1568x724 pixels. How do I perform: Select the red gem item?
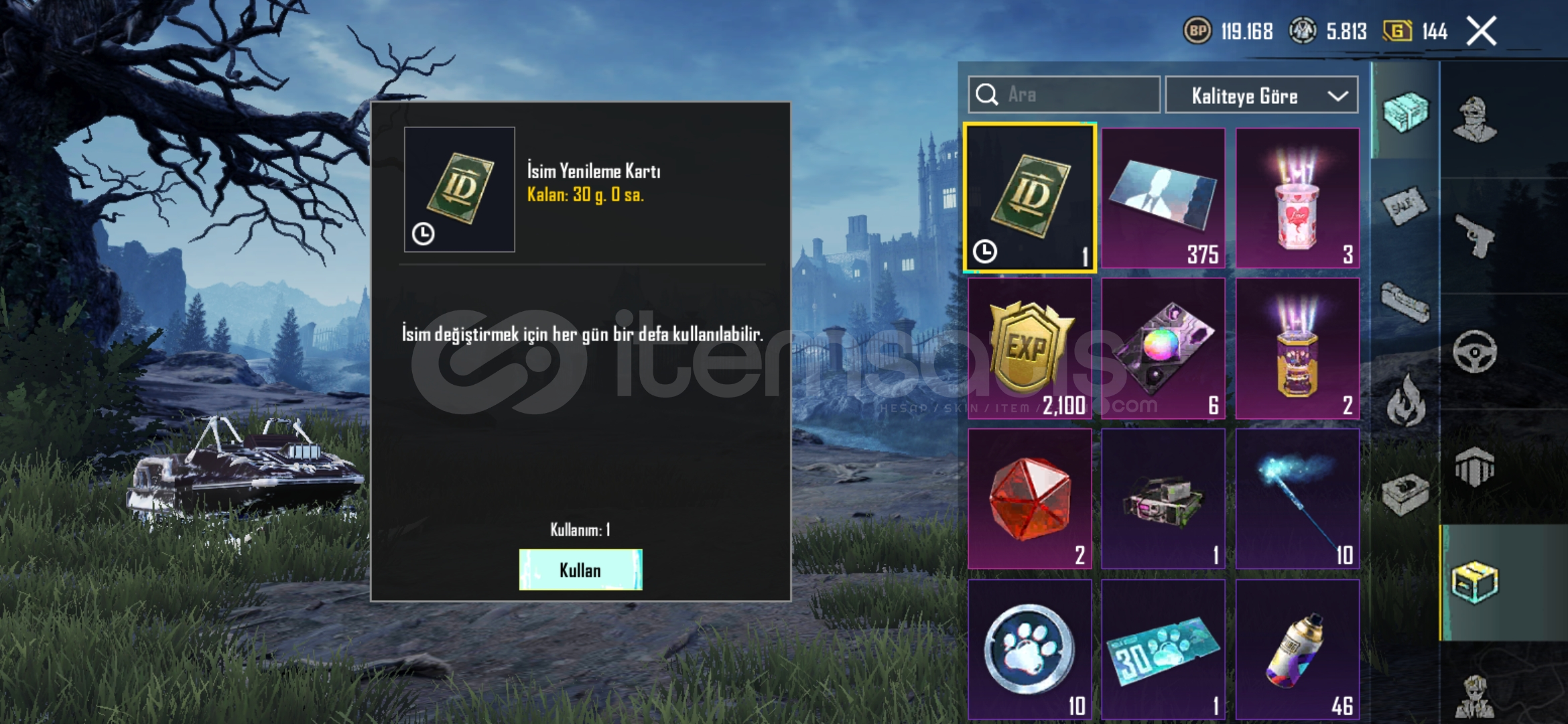(x=1030, y=499)
